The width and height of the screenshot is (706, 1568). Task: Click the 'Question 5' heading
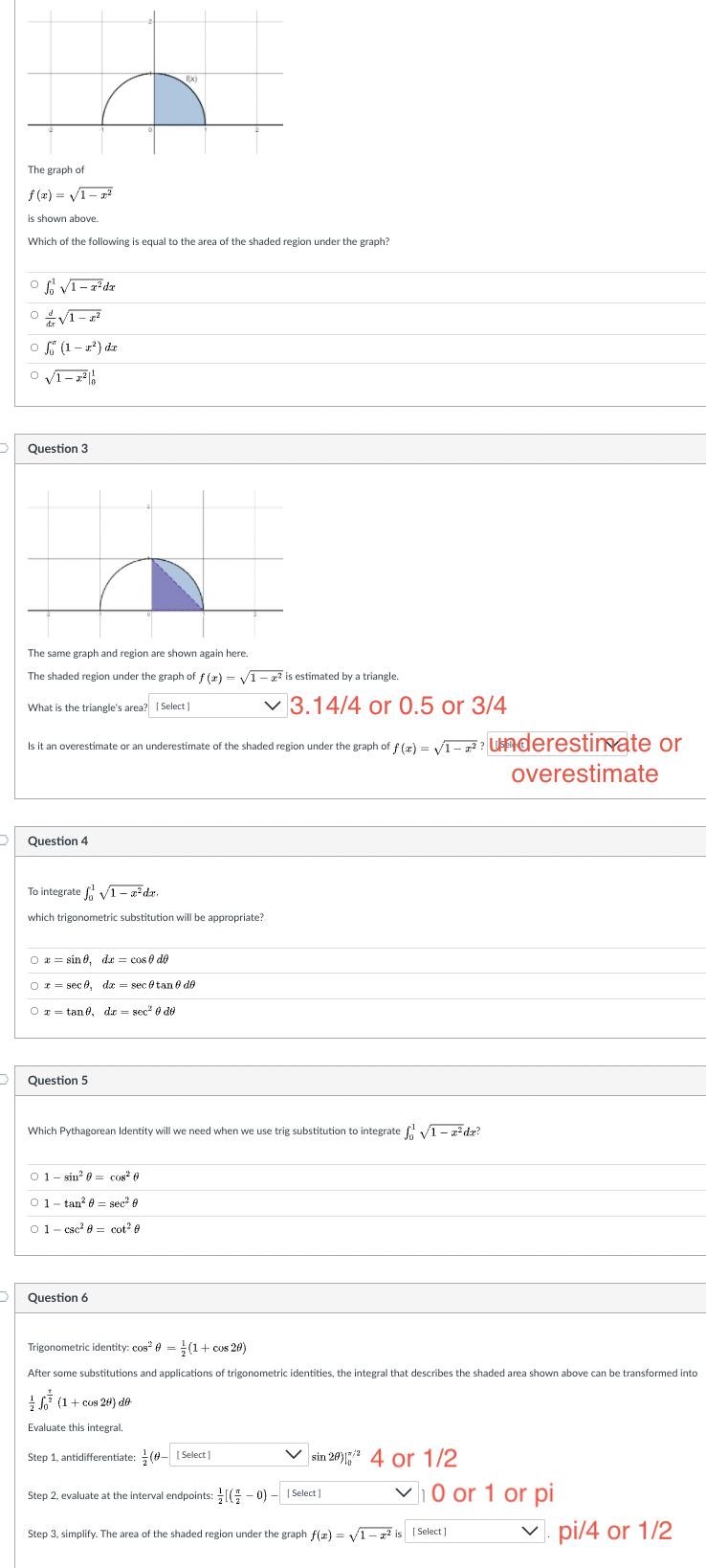57,1080
